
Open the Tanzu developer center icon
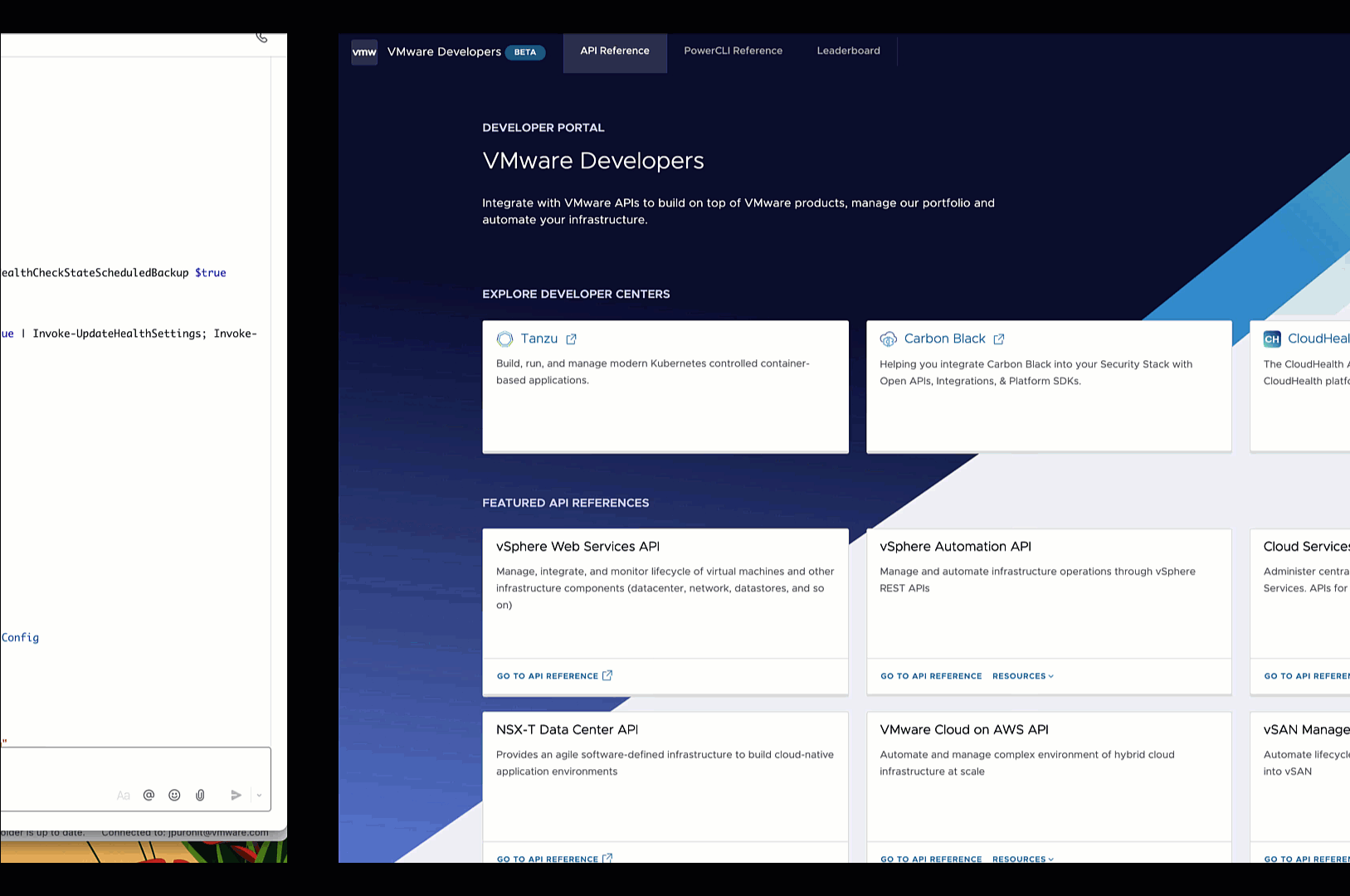tap(504, 338)
